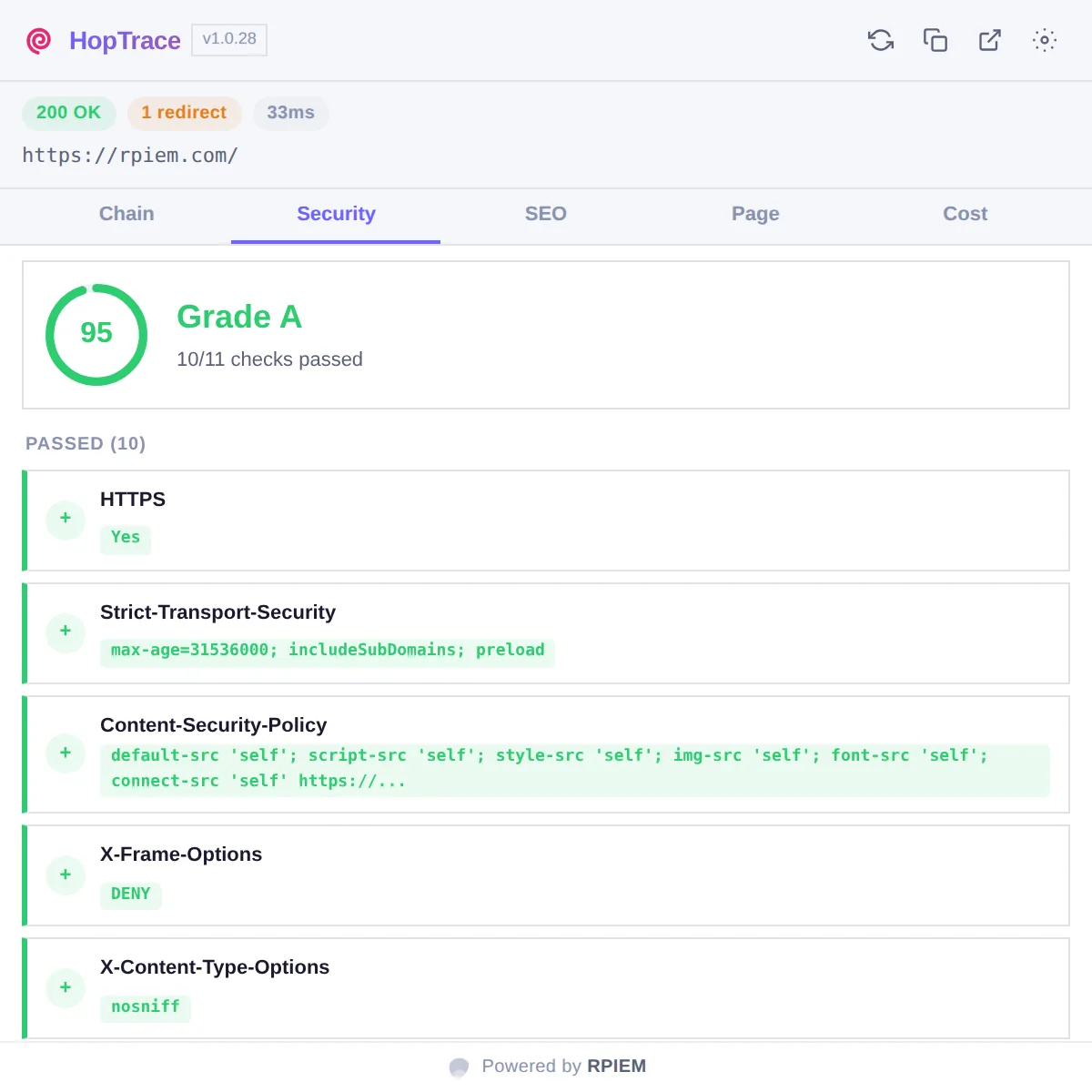Click the 10/11 checks passed text

(269, 359)
